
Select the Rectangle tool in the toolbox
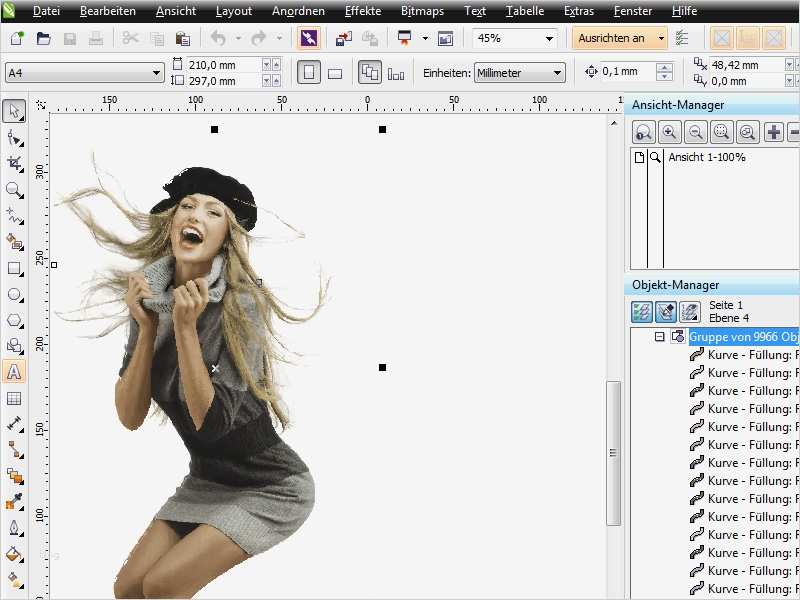click(14, 268)
